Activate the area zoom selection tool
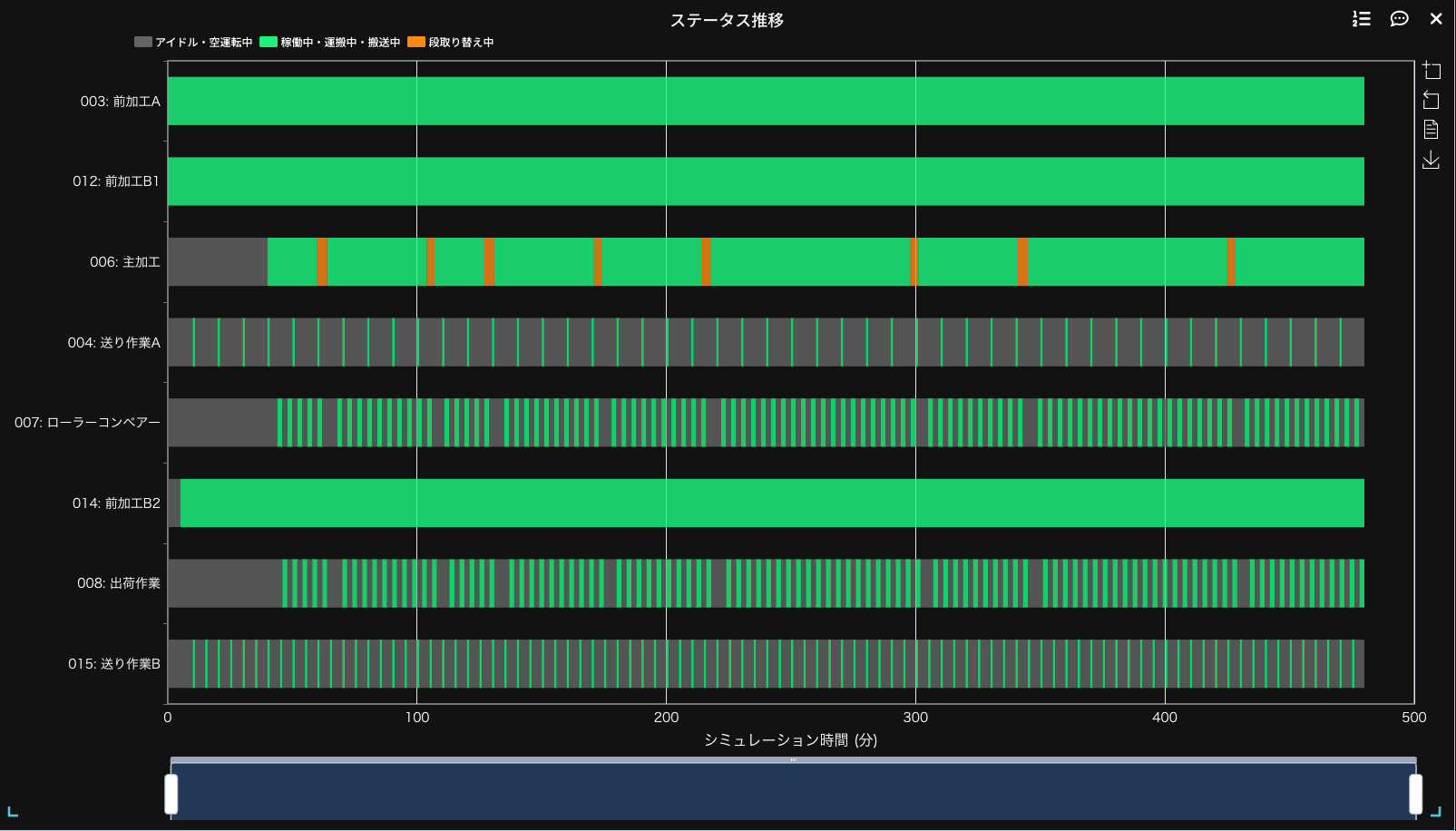This screenshot has width=1456, height=831. (1432, 70)
